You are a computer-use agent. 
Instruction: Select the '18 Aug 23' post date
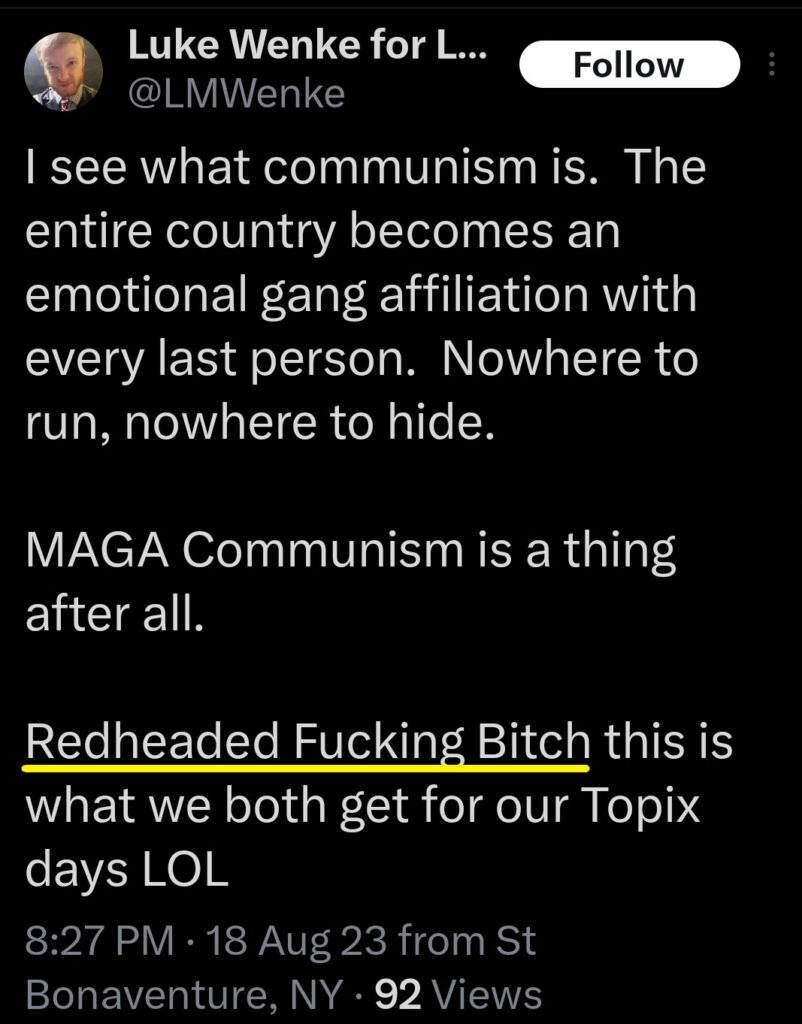[x=297, y=940]
